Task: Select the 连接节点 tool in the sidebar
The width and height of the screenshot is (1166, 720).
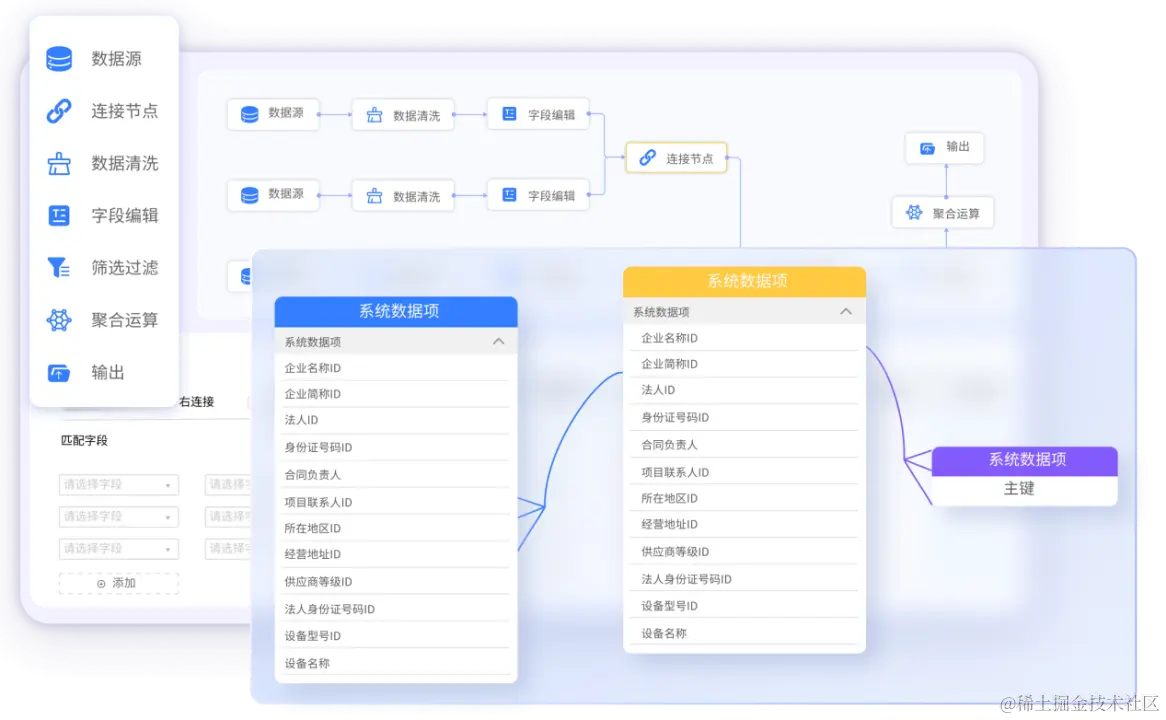Action: pyautogui.click(x=103, y=110)
